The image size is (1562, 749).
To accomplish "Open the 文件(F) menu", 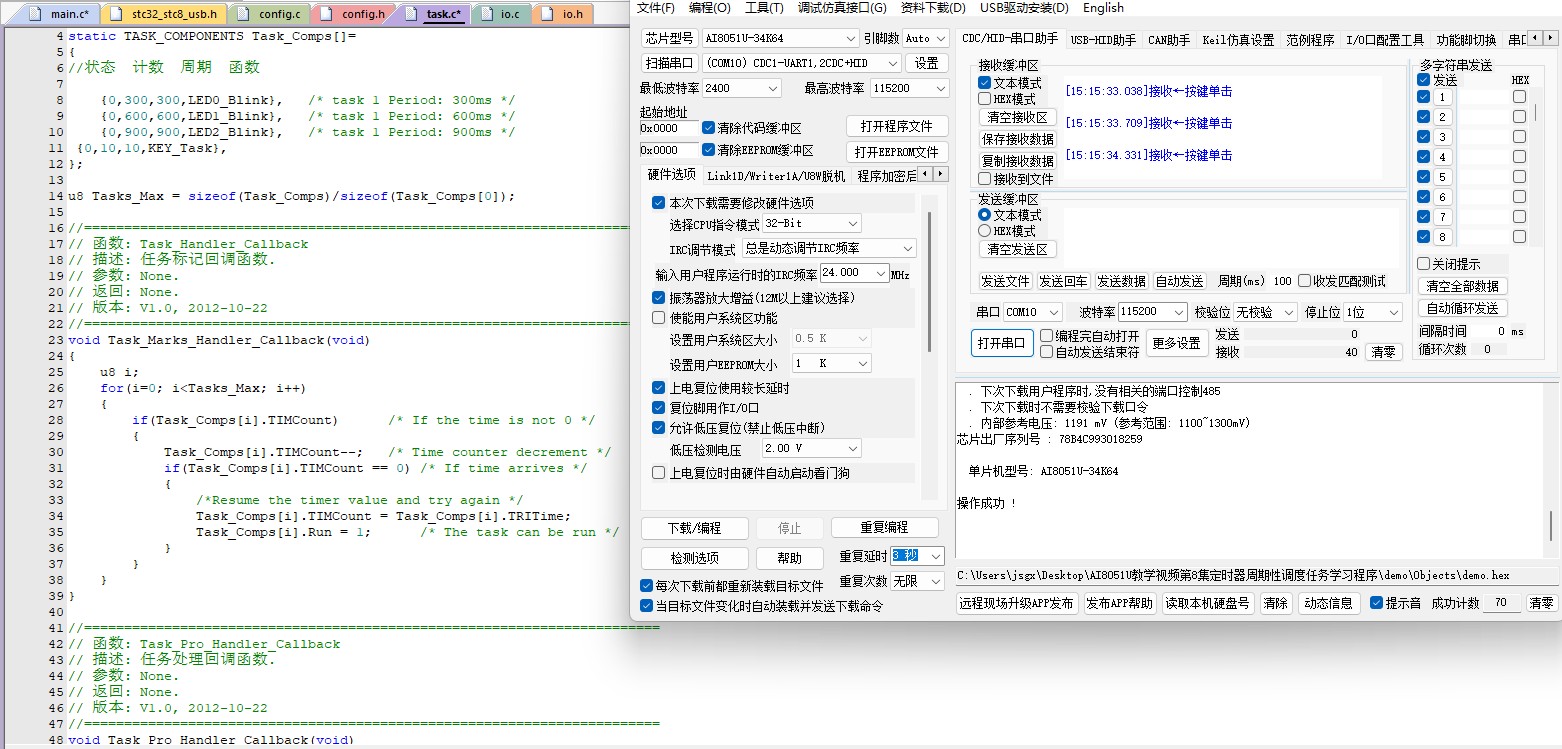I will pyautogui.click(x=655, y=8).
